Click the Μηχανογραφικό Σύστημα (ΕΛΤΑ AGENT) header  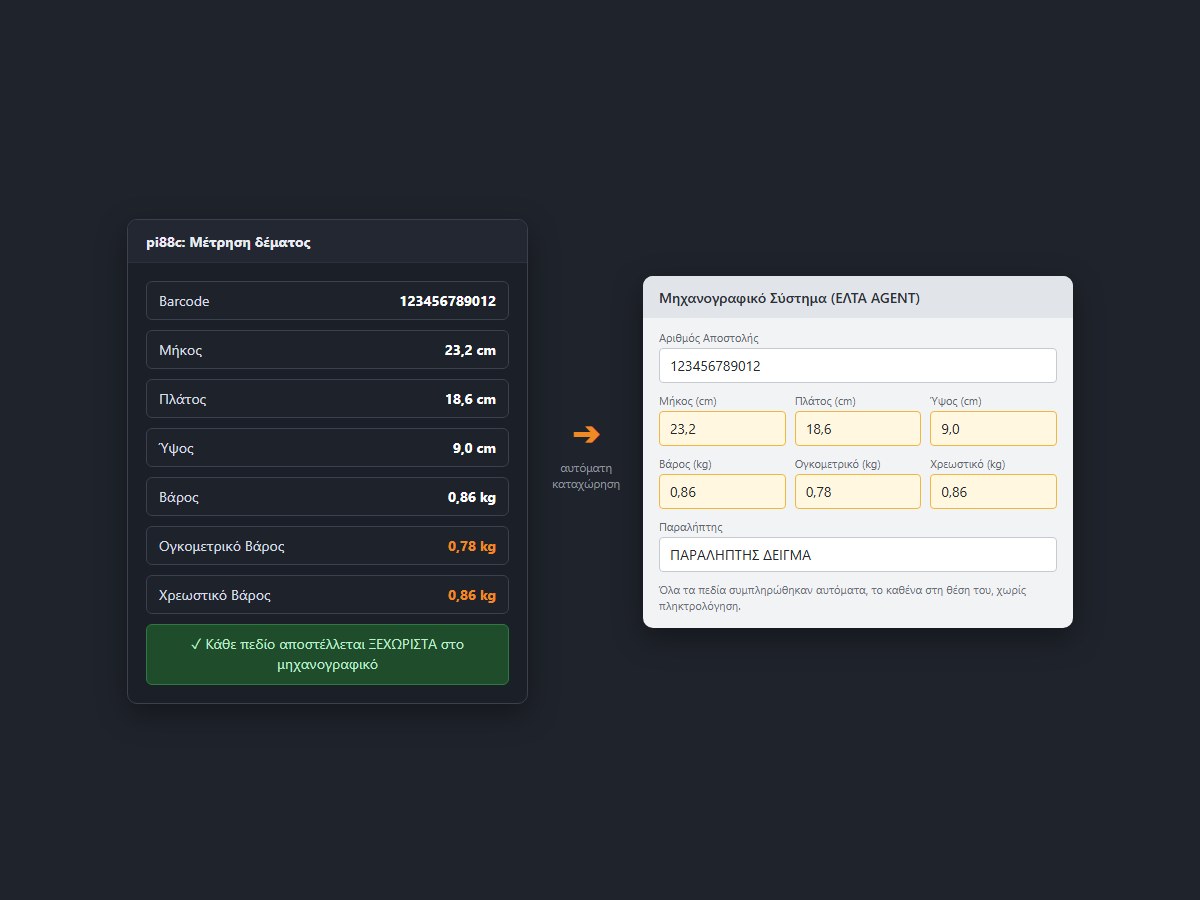tap(790, 298)
